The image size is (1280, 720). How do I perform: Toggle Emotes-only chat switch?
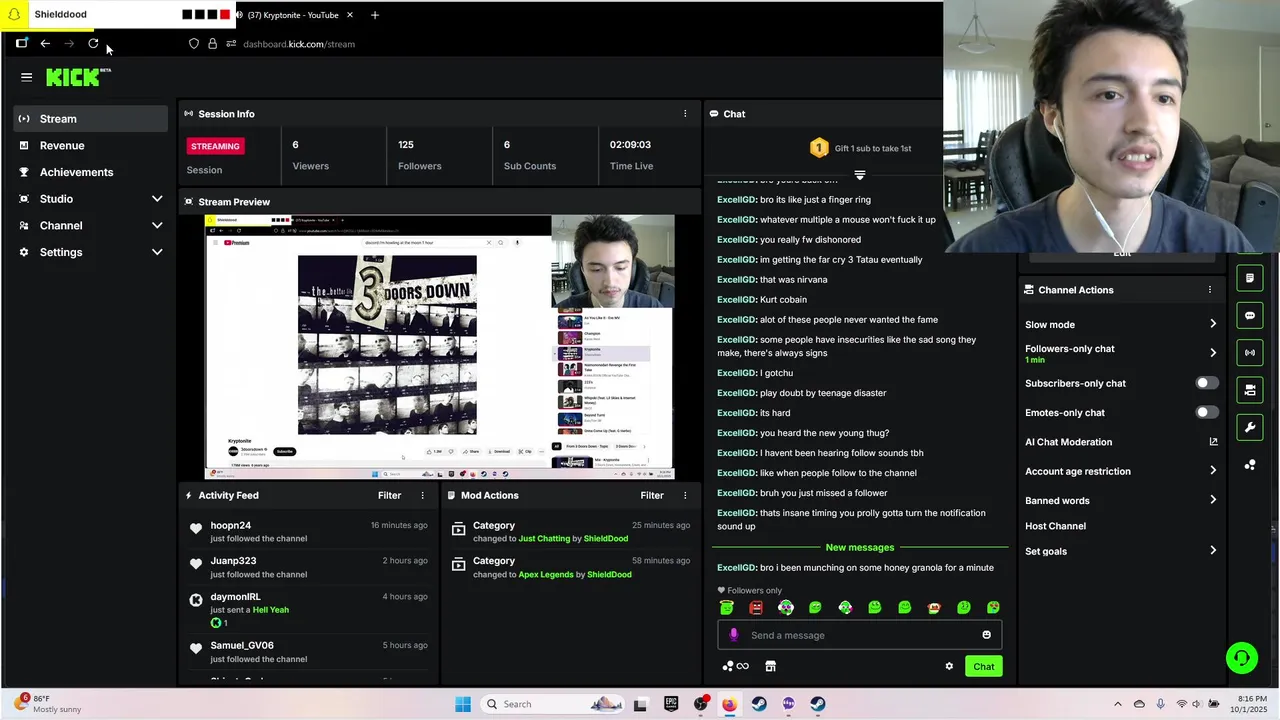pos(1207,412)
